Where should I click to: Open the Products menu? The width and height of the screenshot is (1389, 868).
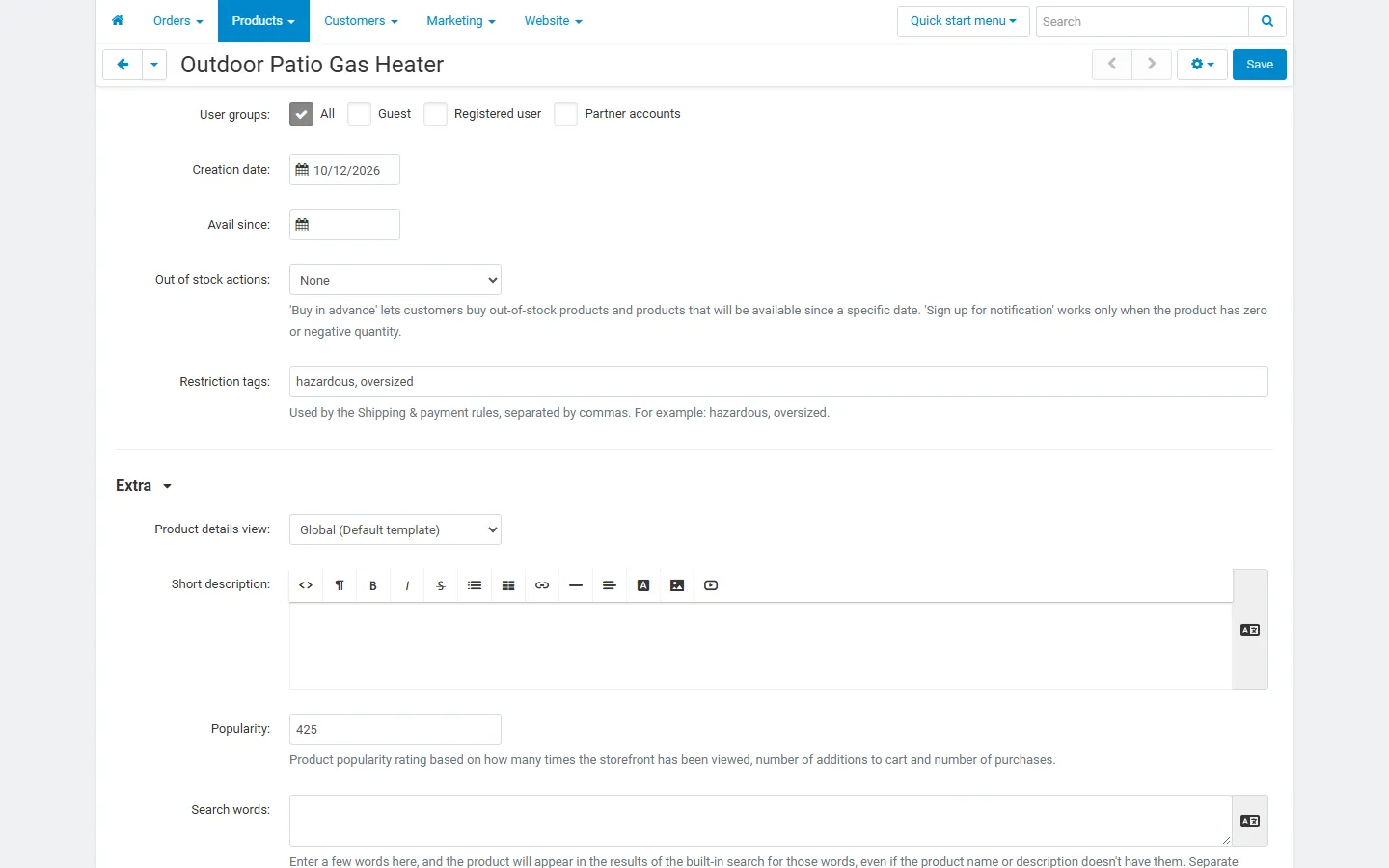click(263, 21)
